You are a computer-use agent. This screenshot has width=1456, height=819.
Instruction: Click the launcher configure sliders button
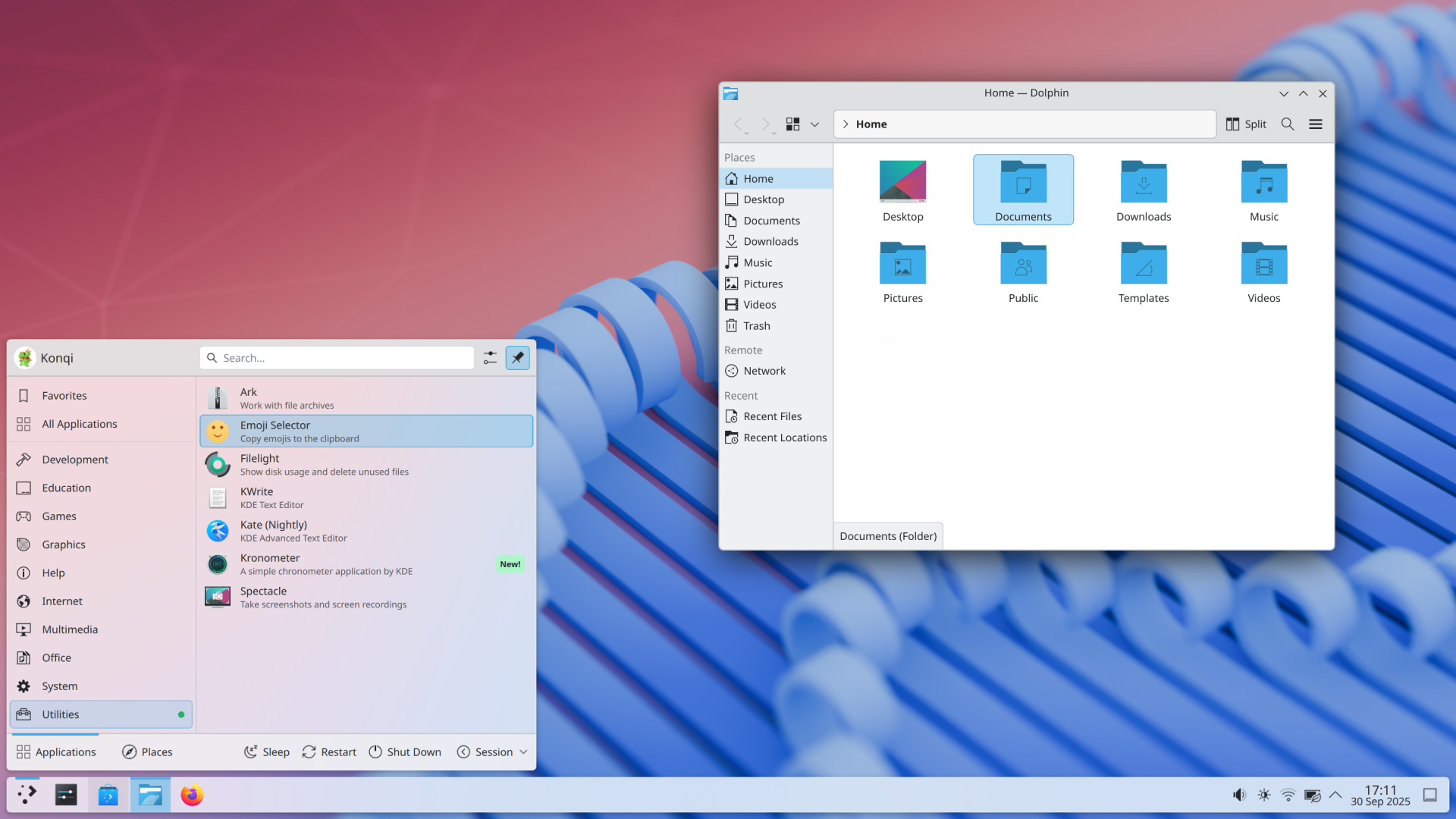pyautogui.click(x=490, y=358)
